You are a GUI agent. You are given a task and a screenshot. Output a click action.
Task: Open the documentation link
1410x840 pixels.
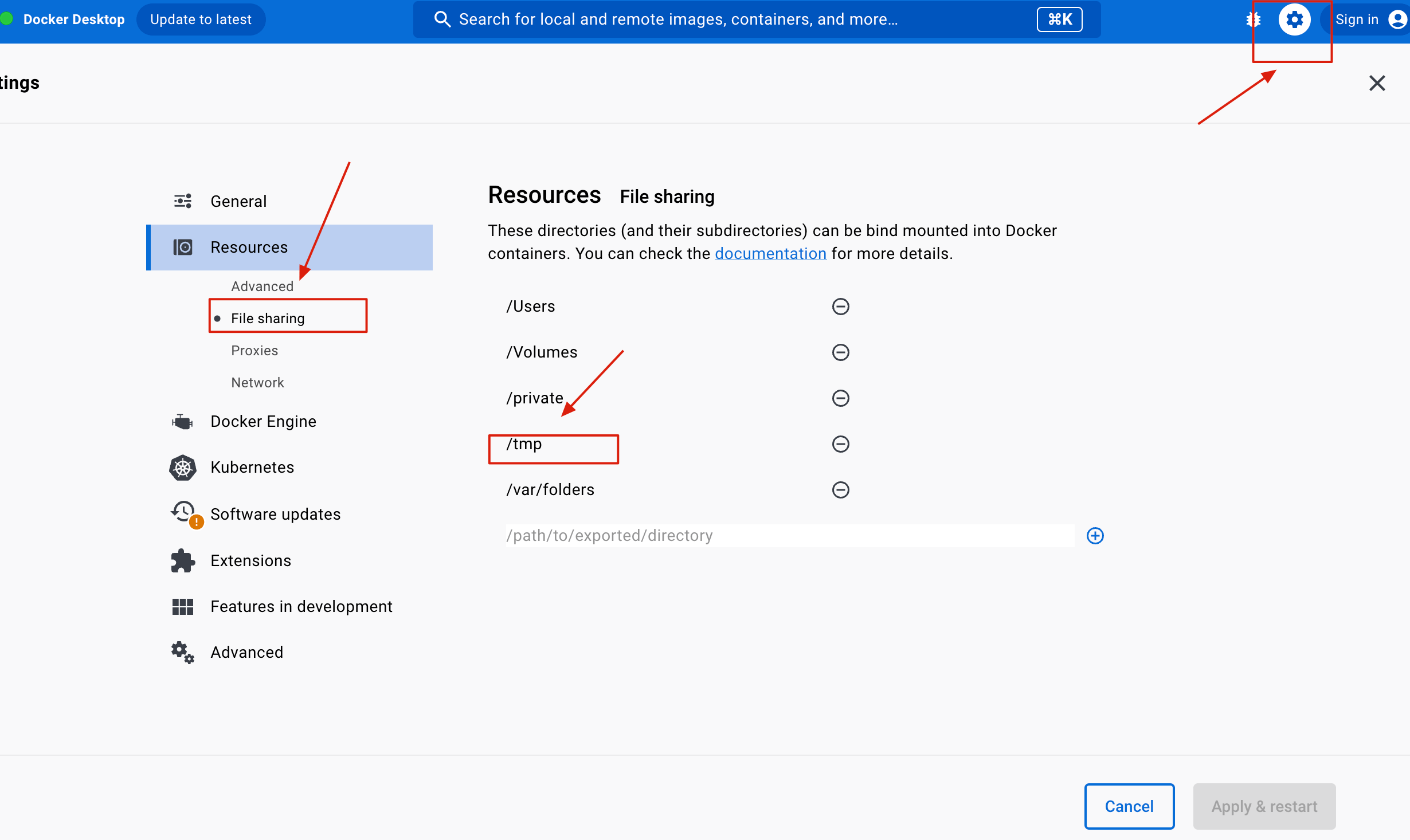click(770, 253)
